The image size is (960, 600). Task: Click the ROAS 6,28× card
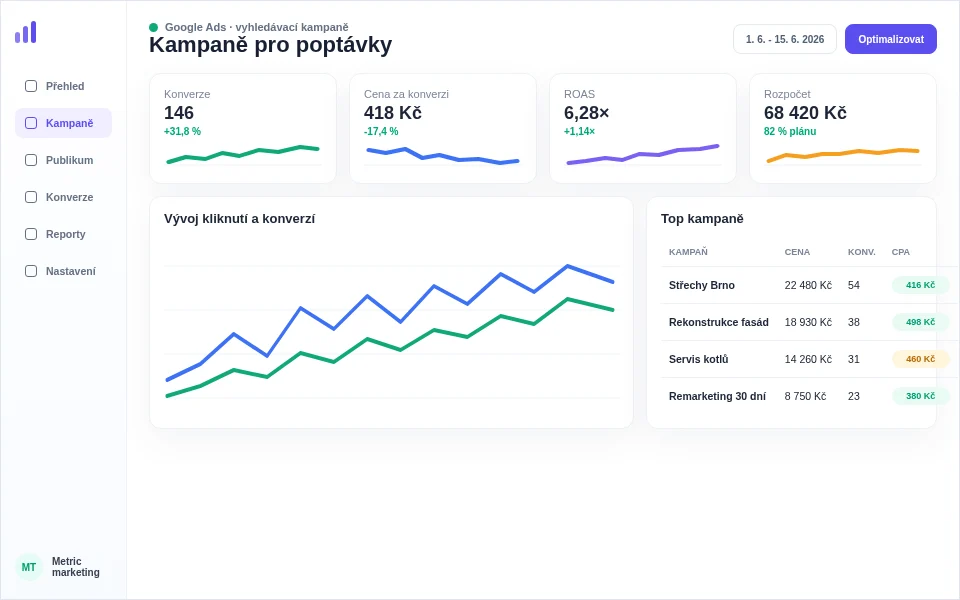643,129
